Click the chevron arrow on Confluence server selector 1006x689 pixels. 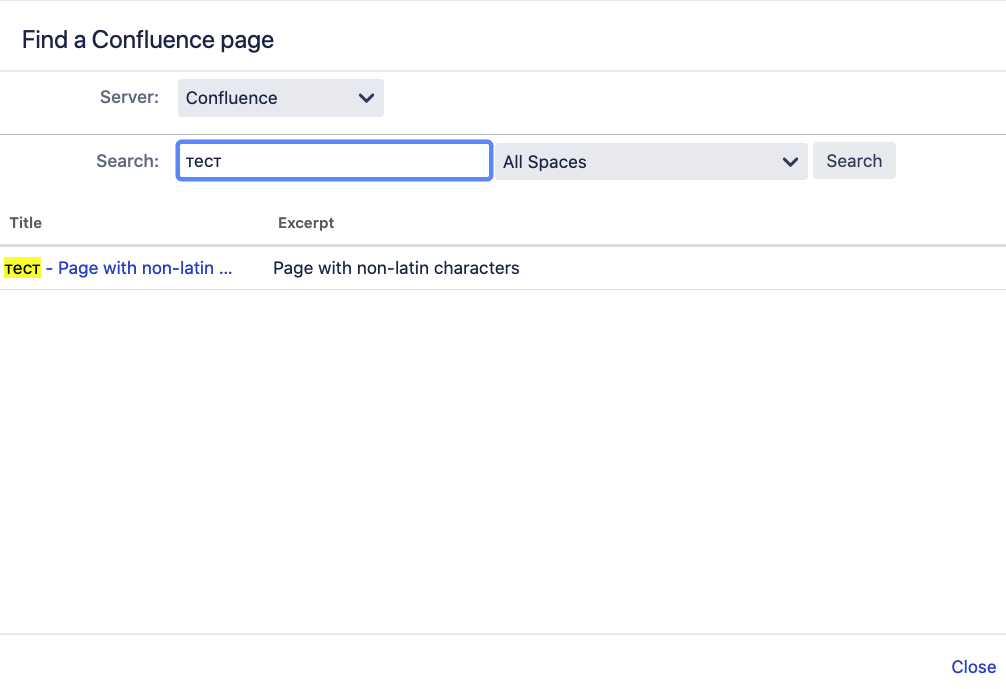coord(366,98)
